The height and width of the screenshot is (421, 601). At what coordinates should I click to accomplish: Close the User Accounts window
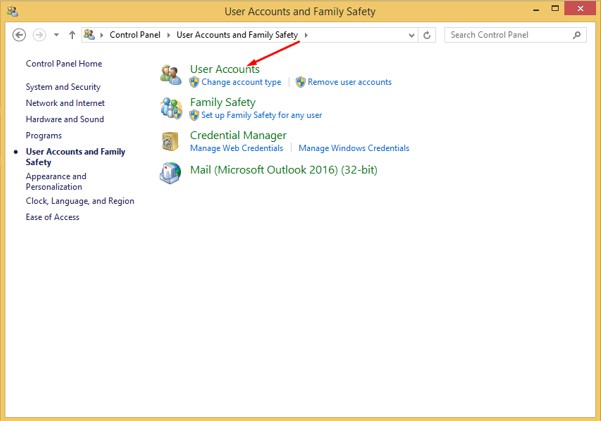[580, 8]
